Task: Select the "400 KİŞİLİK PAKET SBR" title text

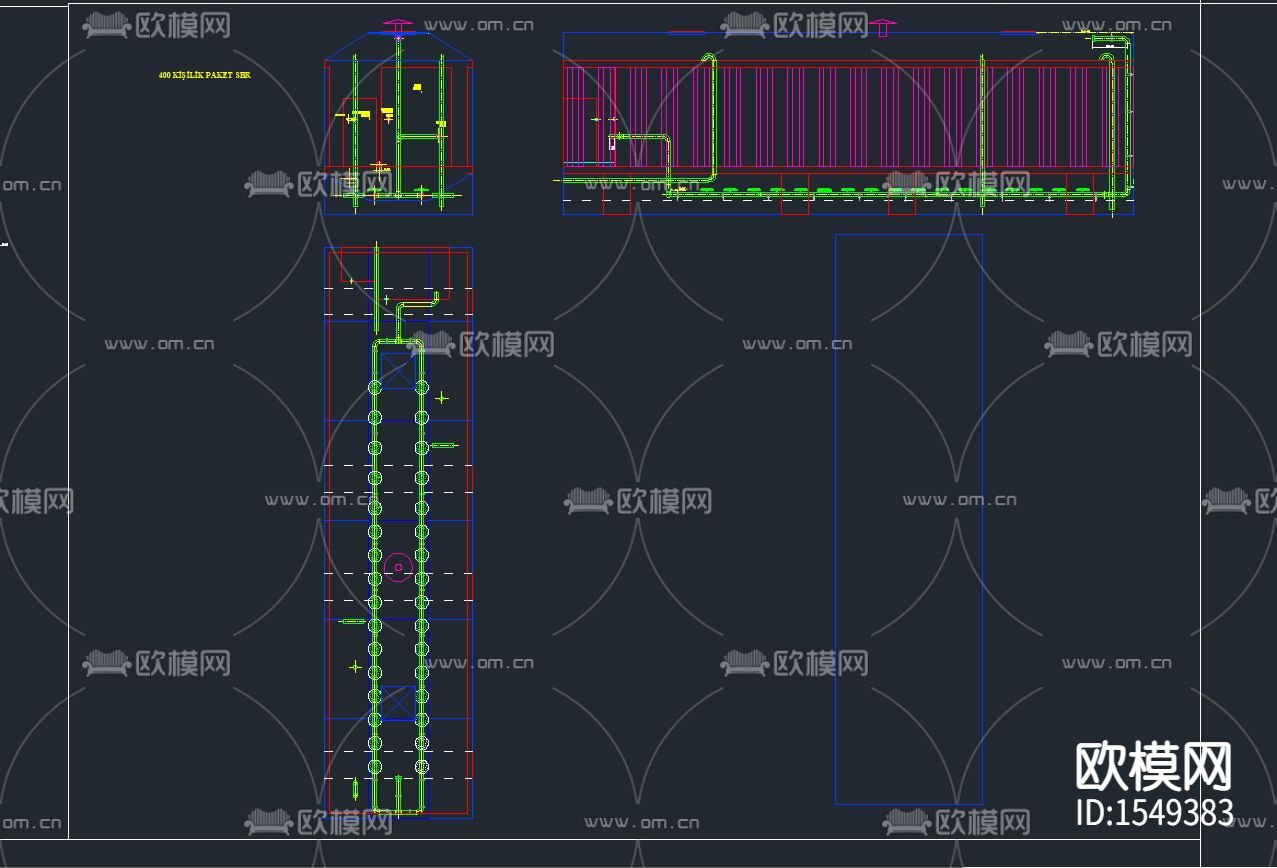Action: [x=204, y=75]
